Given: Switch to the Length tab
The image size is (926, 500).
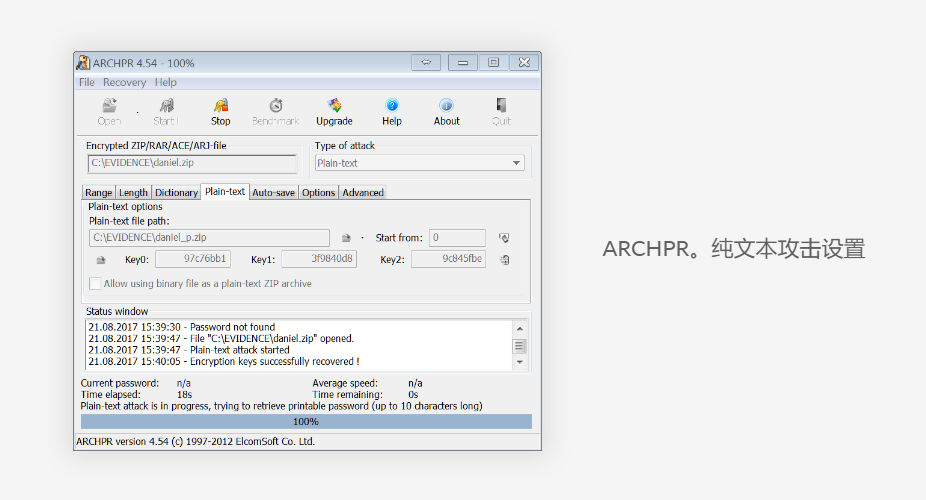Looking at the screenshot, I should [133, 192].
